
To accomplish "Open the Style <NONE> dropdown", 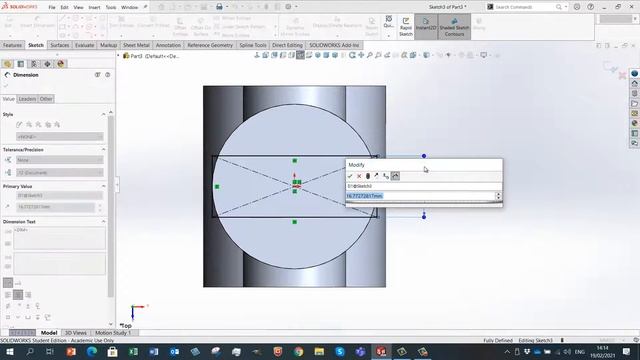I will (x=60, y=137).
